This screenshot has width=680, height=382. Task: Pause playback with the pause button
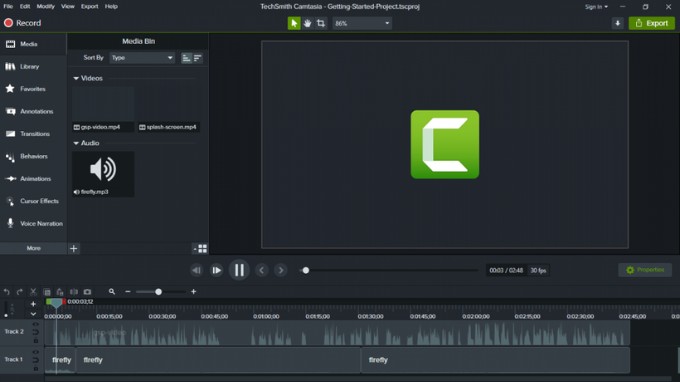coord(239,271)
